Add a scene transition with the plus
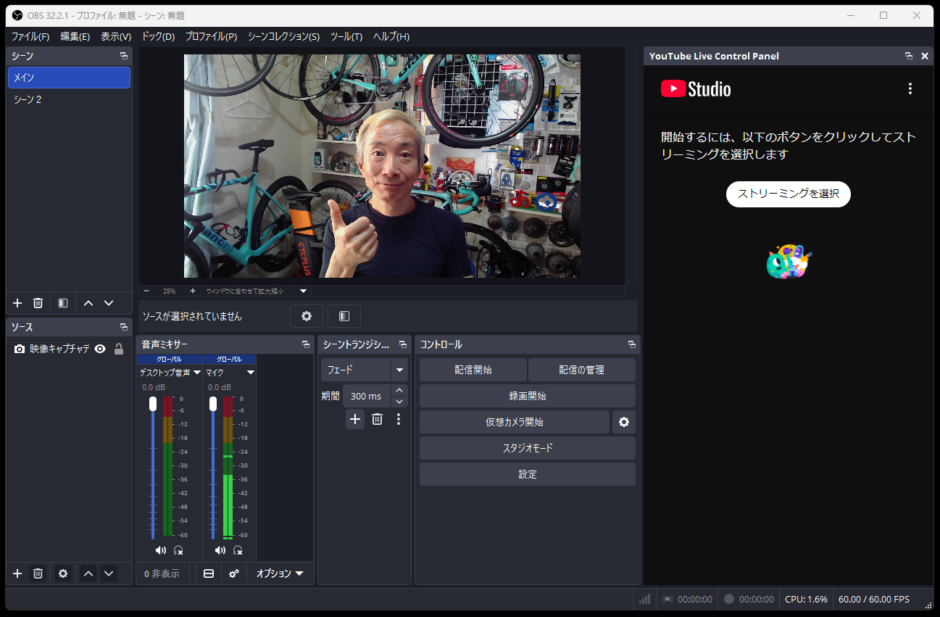 (x=355, y=419)
